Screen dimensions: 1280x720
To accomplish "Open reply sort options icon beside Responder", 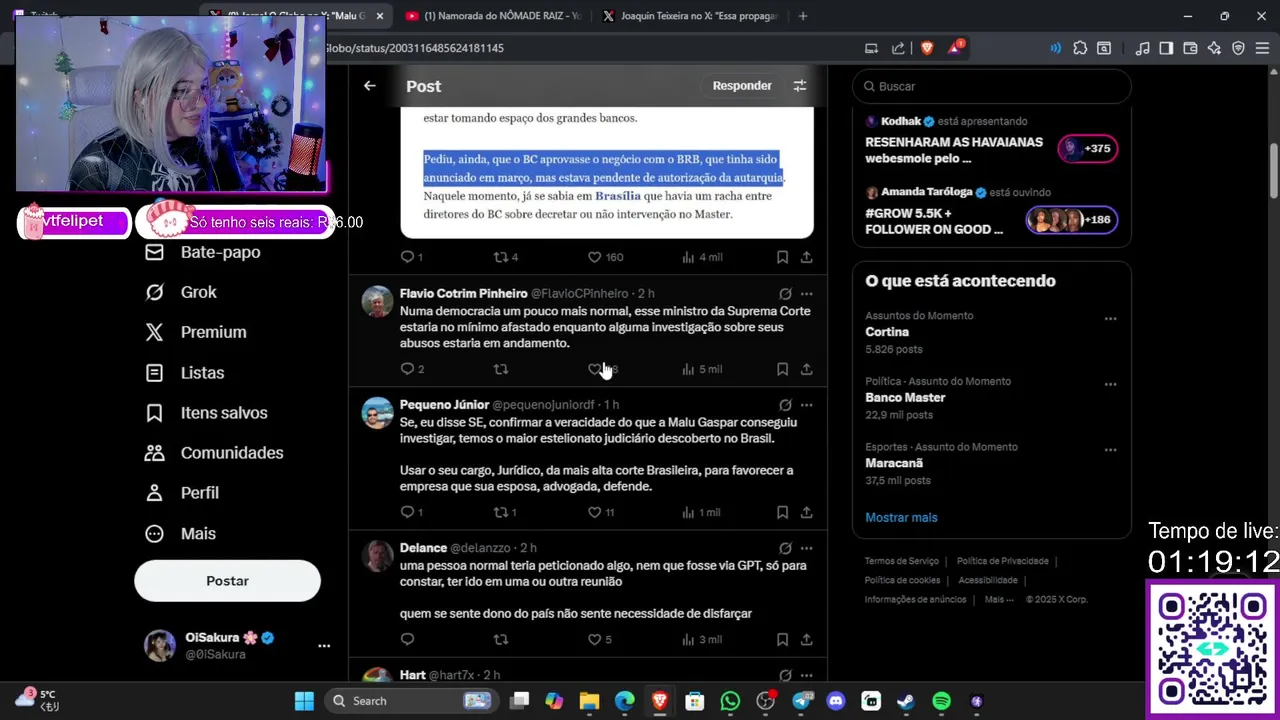I will coord(800,86).
